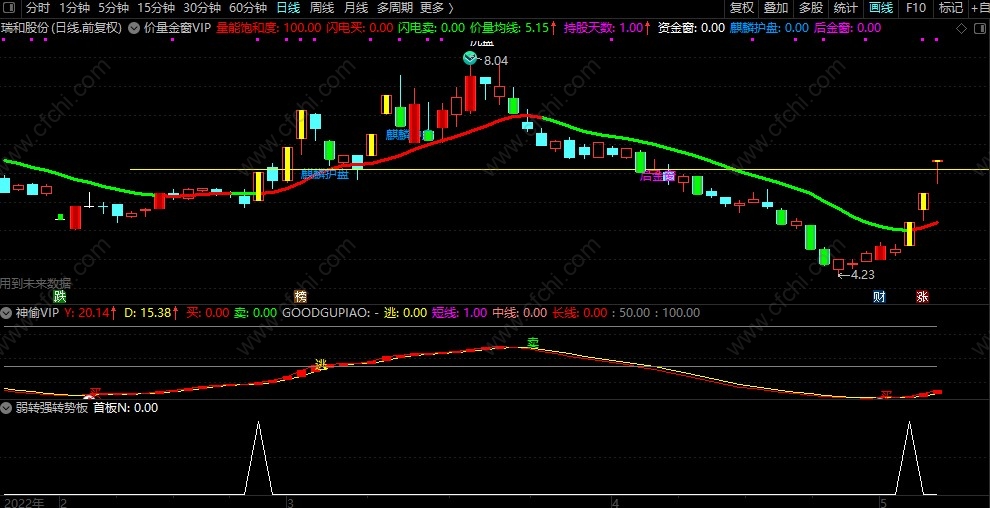Click the green info badge near 8.04 high
Image resolution: width=990 pixels, height=508 pixels.
tap(470, 59)
